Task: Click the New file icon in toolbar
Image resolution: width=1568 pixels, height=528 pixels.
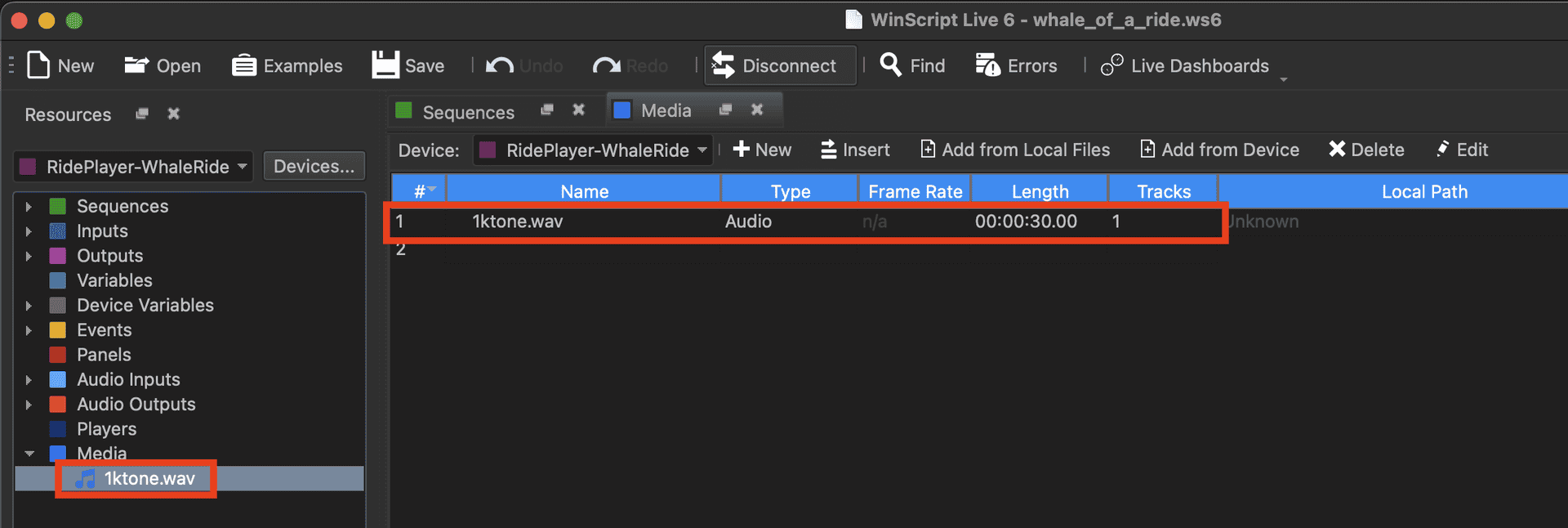Action: pyautogui.click(x=38, y=65)
